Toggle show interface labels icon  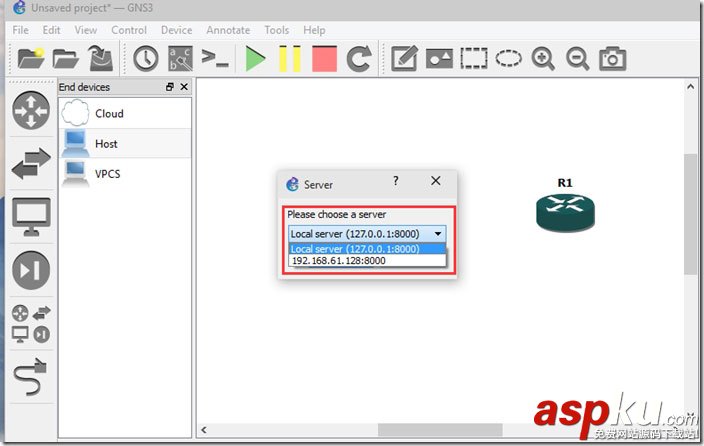click(x=180, y=58)
